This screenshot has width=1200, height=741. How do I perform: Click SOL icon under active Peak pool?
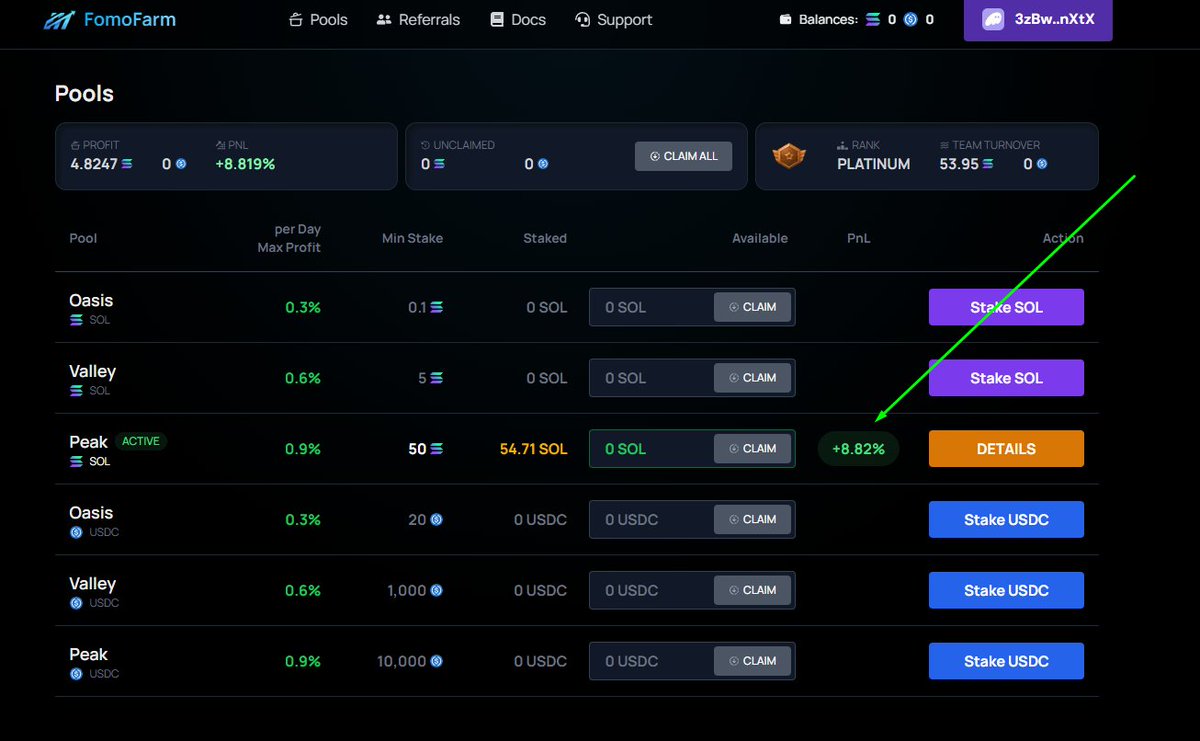coord(76,462)
